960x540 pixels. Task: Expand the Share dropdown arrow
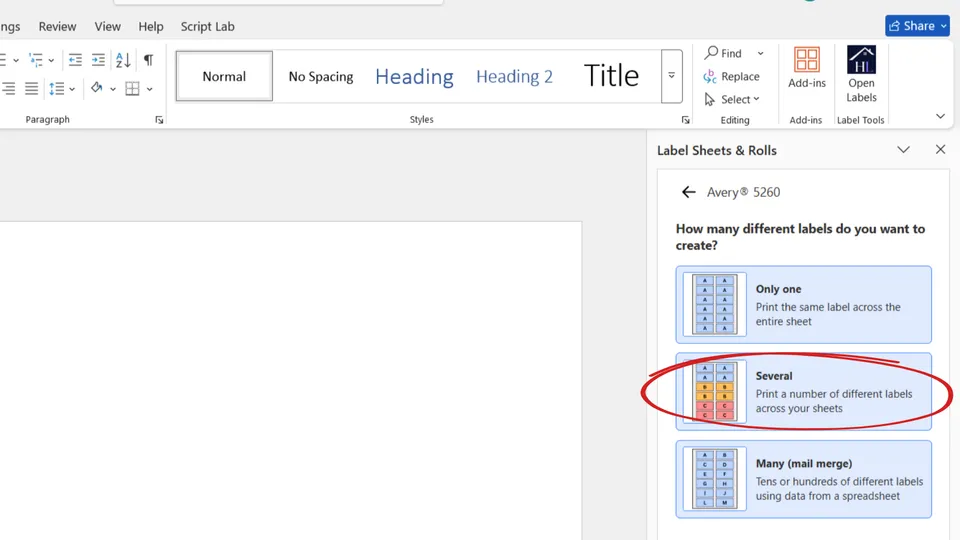coord(943,26)
